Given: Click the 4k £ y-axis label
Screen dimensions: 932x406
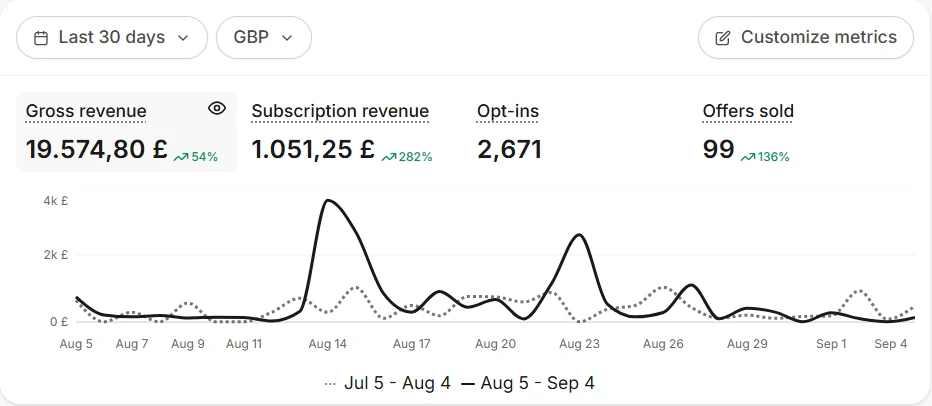Looking at the screenshot, I should pyautogui.click(x=56, y=201).
